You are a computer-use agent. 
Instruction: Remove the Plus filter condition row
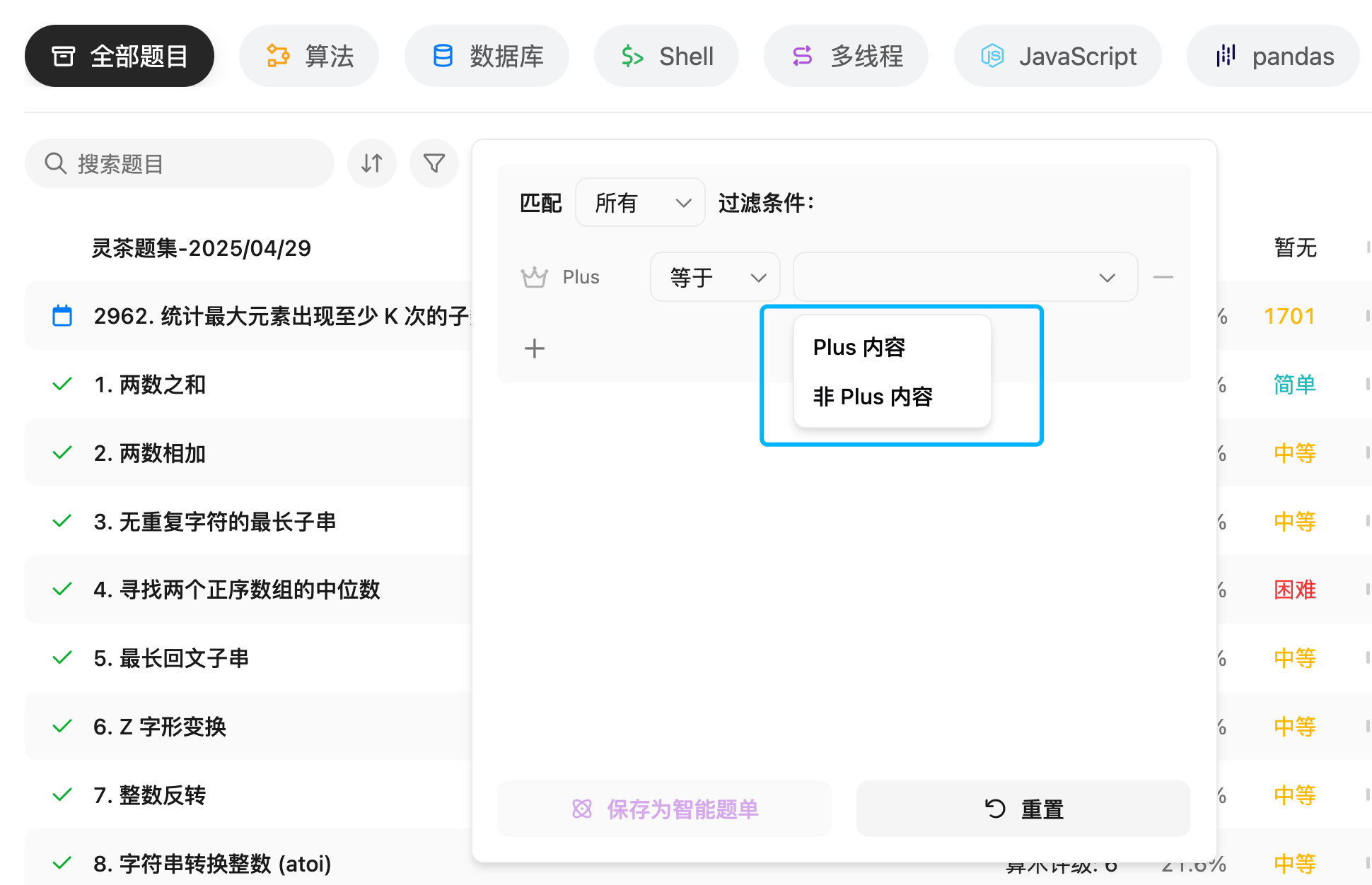[x=1163, y=277]
